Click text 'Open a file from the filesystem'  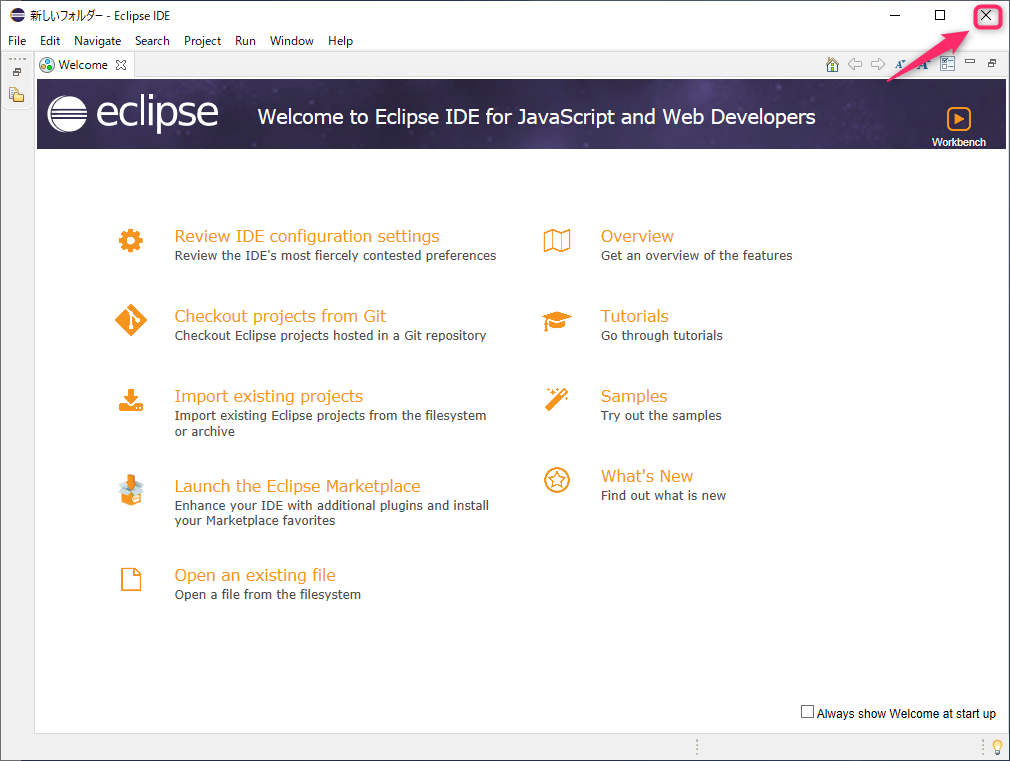click(267, 595)
